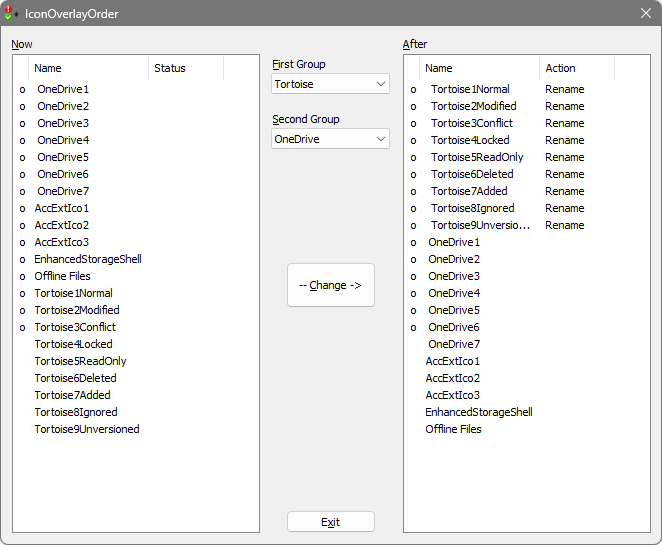Click the Exit button
This screenshot has width=662, height=545.
330,522
